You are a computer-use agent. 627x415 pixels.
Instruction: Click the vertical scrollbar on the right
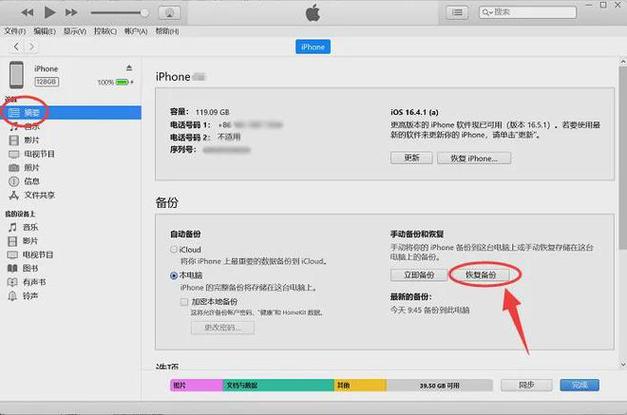pos(623,157)
